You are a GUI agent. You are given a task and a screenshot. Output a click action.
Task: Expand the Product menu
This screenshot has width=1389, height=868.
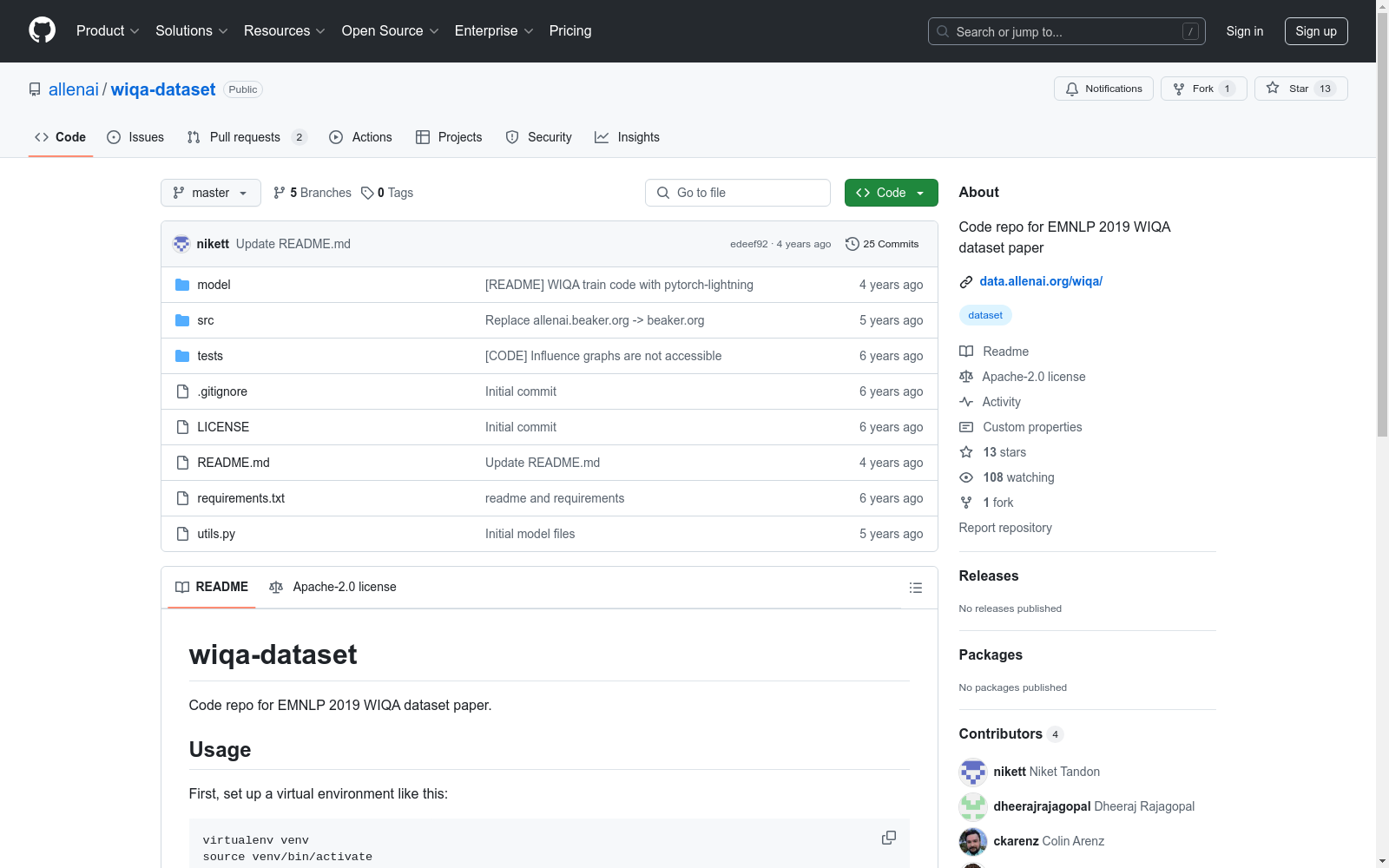coord(108,31)
